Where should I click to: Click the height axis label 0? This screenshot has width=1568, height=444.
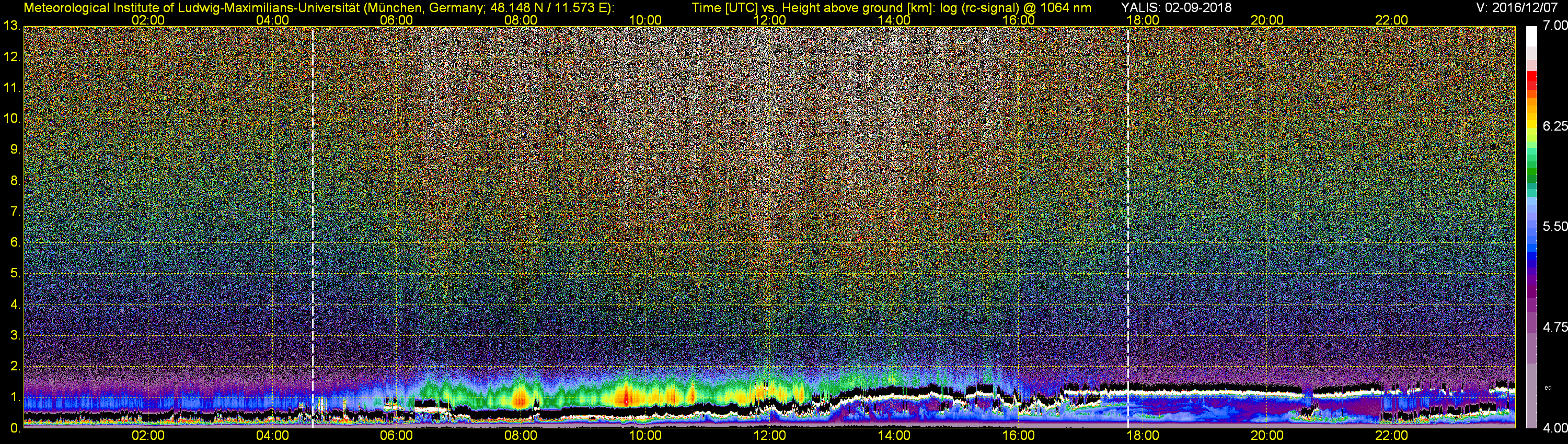pyautogui.click(x=15, y=428)
